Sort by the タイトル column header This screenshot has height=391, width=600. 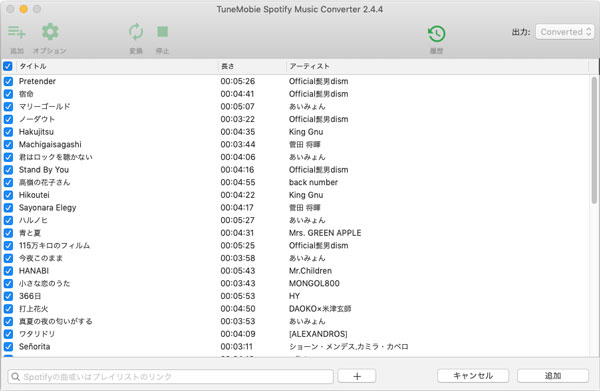click(x=33, y=66)
